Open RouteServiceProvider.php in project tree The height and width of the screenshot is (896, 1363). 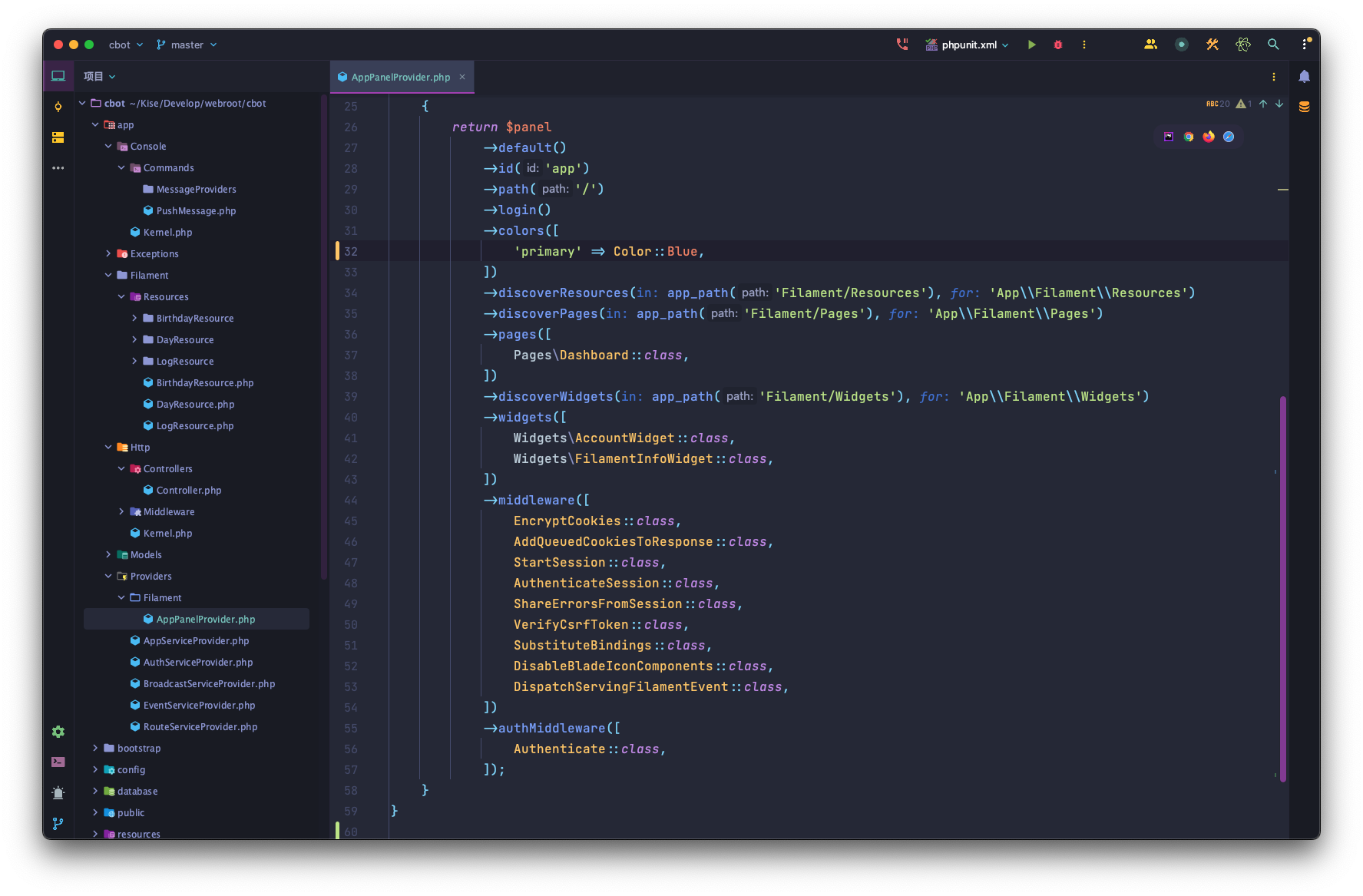200,726
